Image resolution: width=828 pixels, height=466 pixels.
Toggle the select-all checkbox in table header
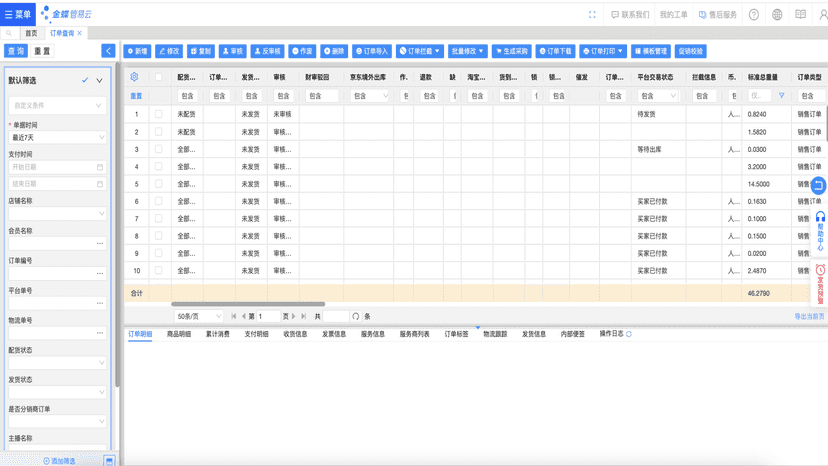point(158,77)
